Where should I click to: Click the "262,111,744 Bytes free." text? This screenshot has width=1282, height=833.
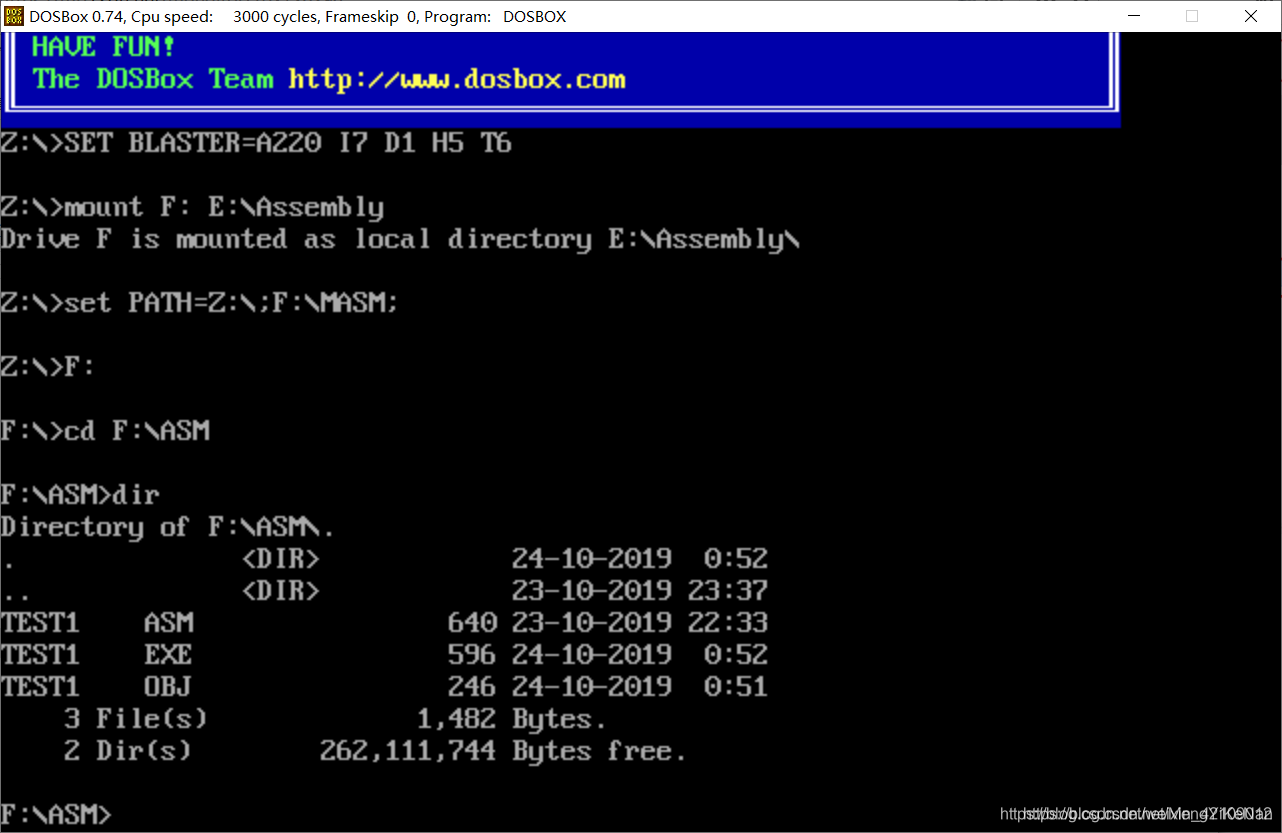coord(504,751)
